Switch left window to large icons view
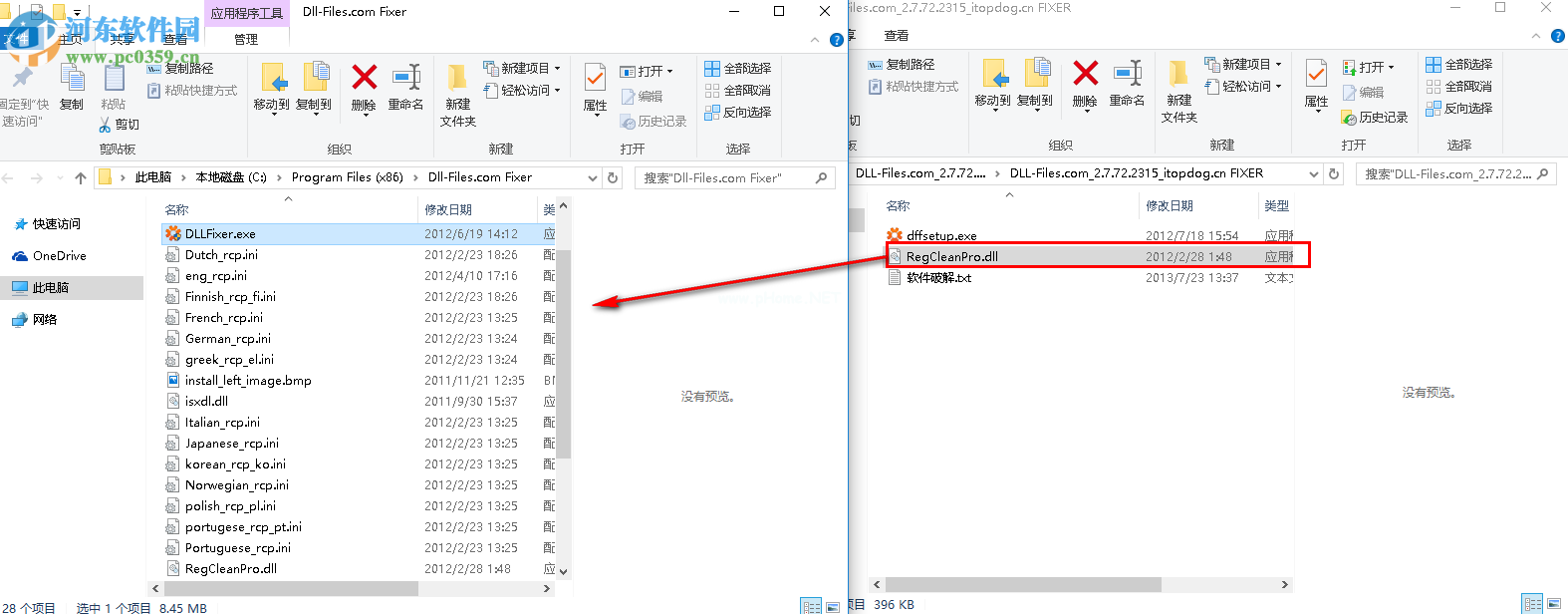The image size is (1568, 614). pyautogui.click(x=833, y=606)
